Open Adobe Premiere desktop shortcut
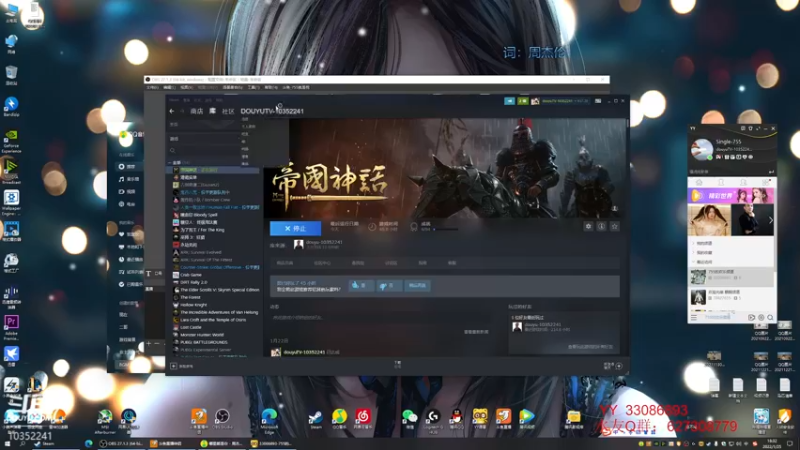This screenshot has width=800, height=450. point(11,328)
